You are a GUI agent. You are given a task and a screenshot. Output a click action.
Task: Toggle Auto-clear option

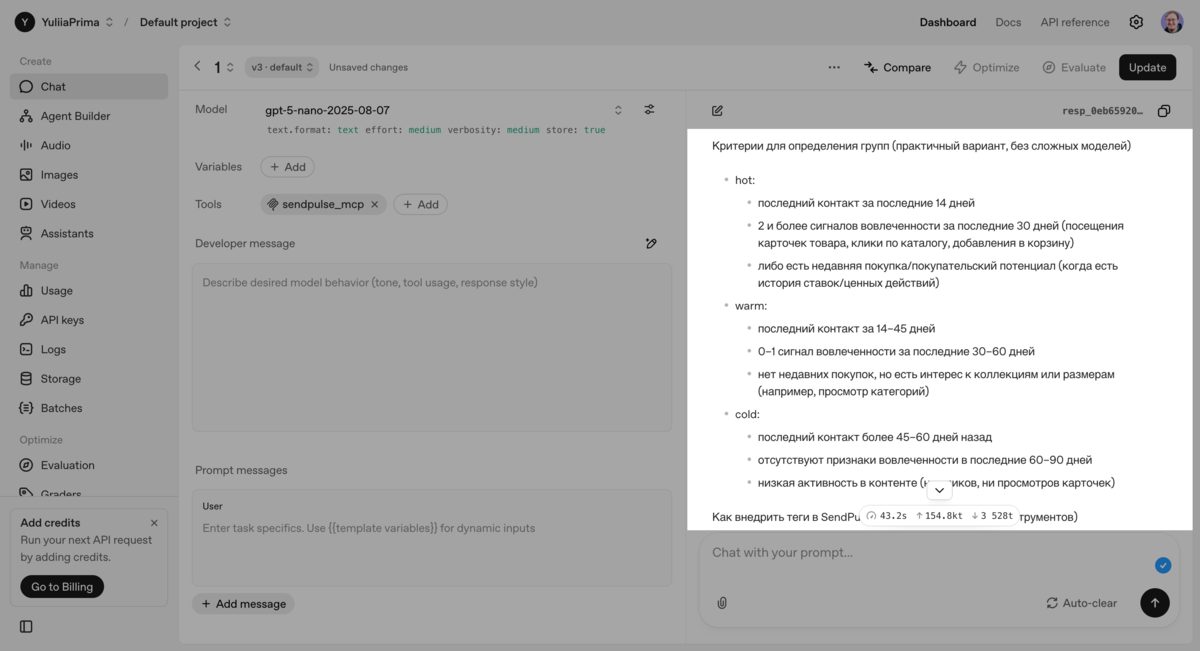[1081, 603]
